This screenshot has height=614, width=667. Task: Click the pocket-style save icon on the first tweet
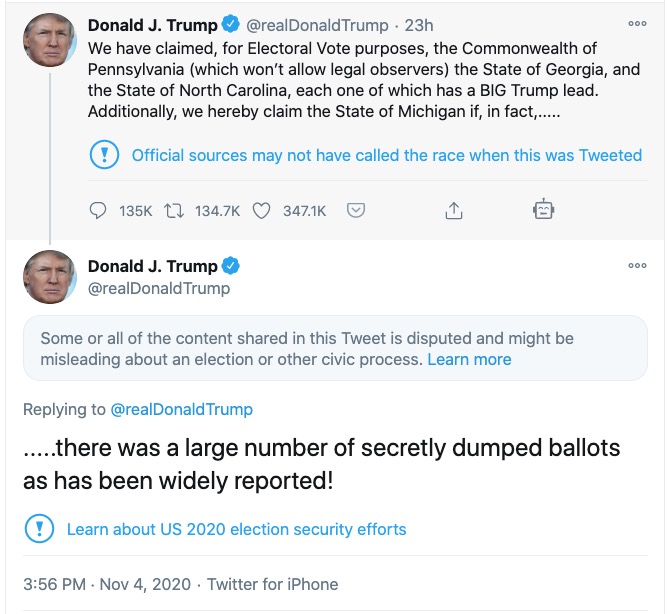(355, 211)
